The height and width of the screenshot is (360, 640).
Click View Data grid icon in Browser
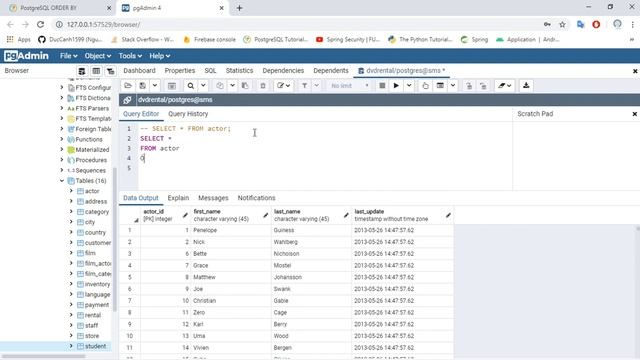click(96, 71)
